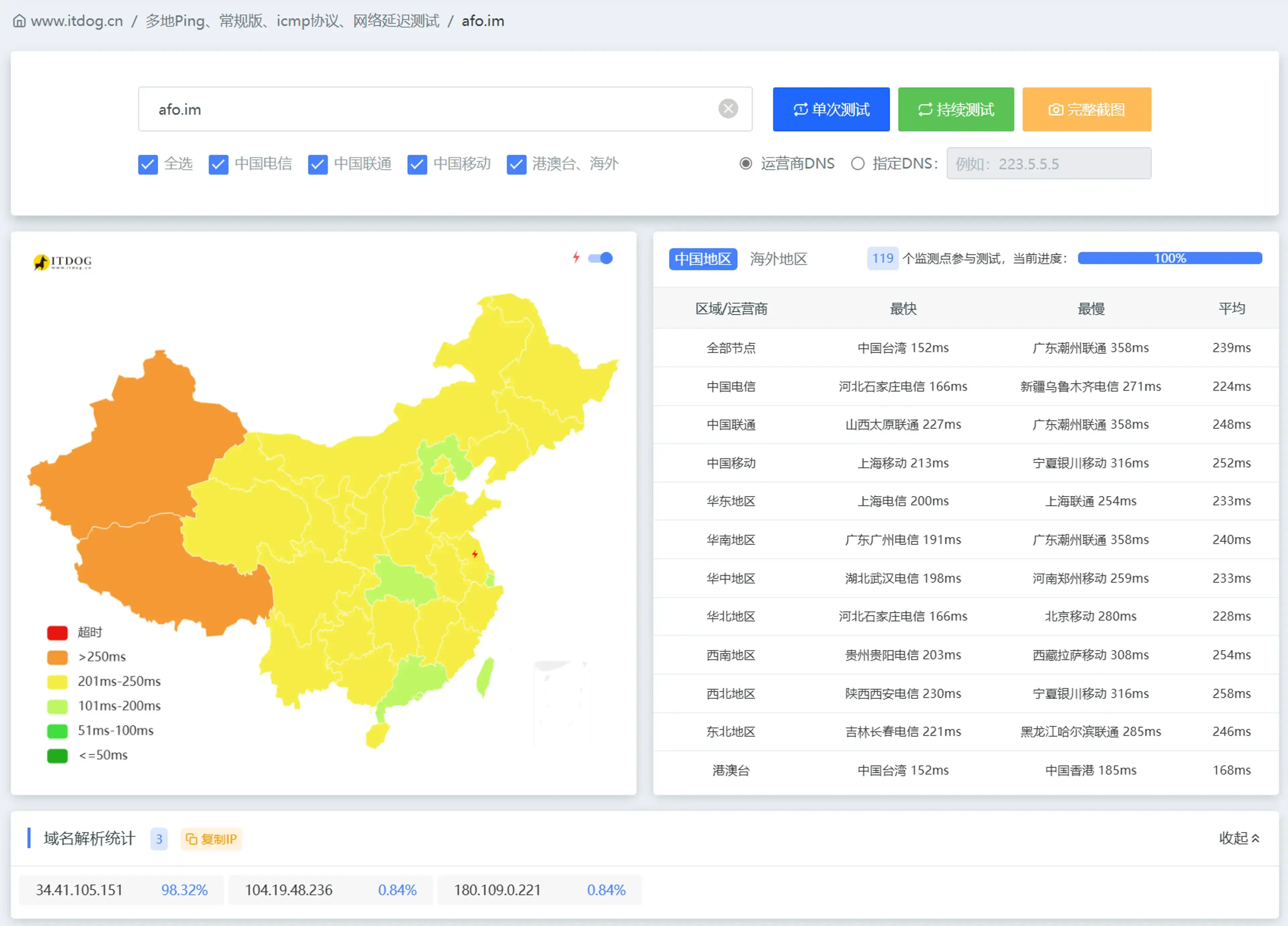Open the 多地Ping breadcrumb link
Image resolution: width=1288 pixels, height=926 pixels.
point(292,21)
